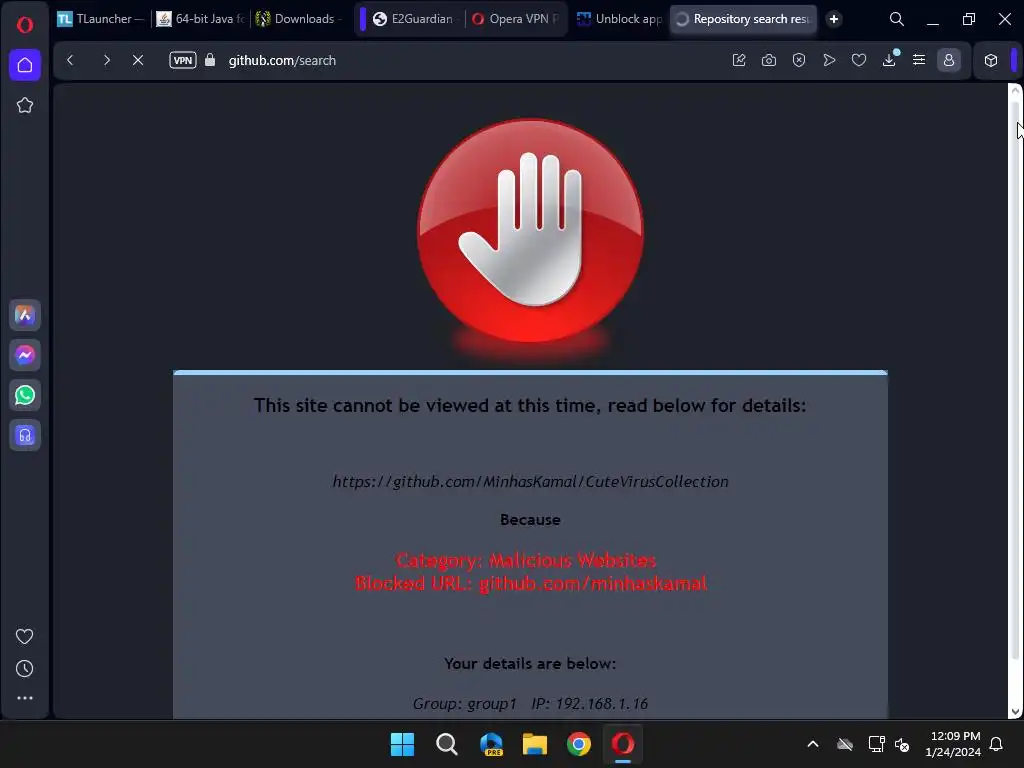Image resolution: width=1024 pixels, height=768 pixels.
Task: Open File Explorer in the taskbar
Action: [535, 744]
